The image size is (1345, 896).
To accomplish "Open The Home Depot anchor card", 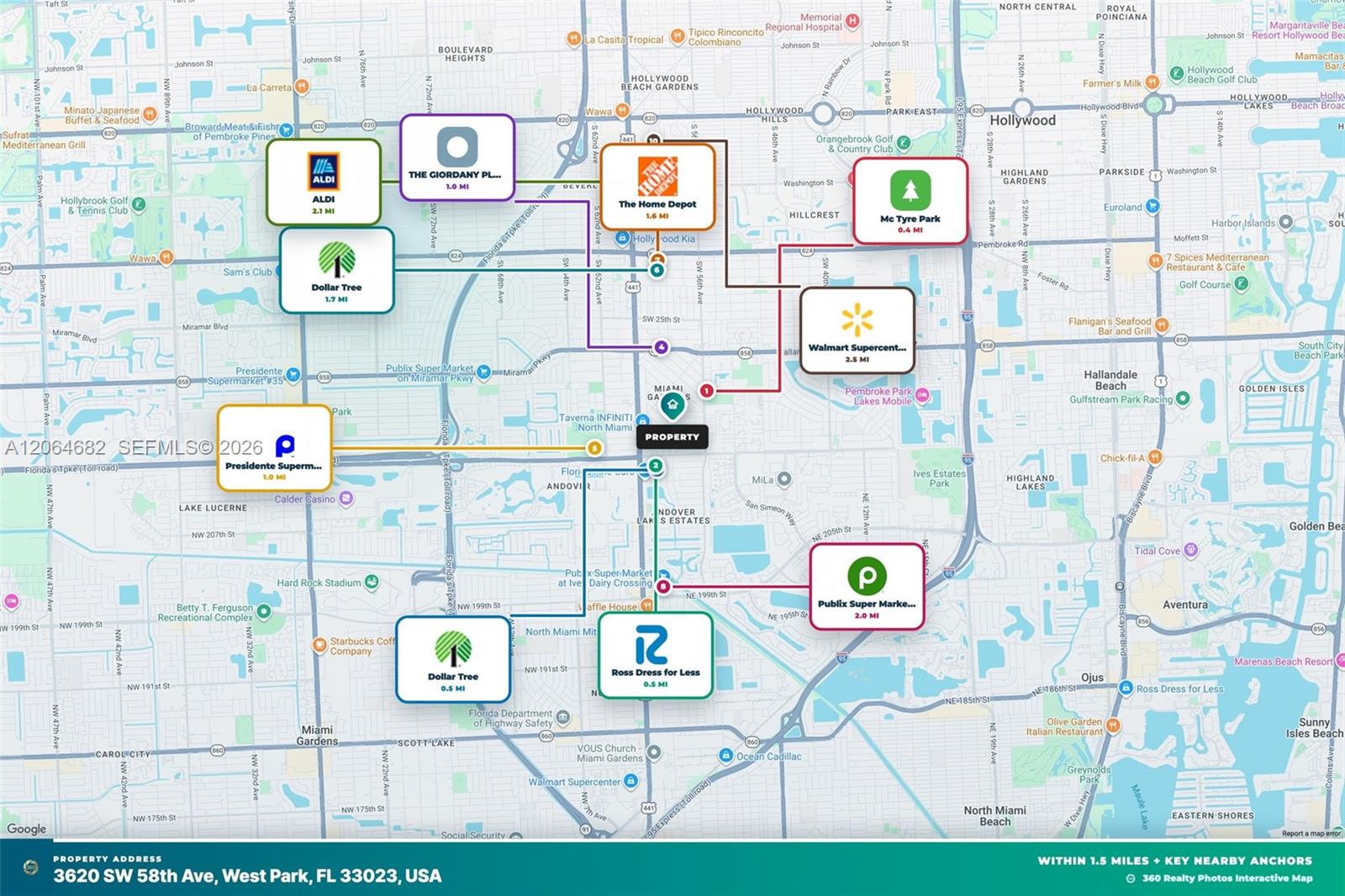I will click(x=657, y=187).
